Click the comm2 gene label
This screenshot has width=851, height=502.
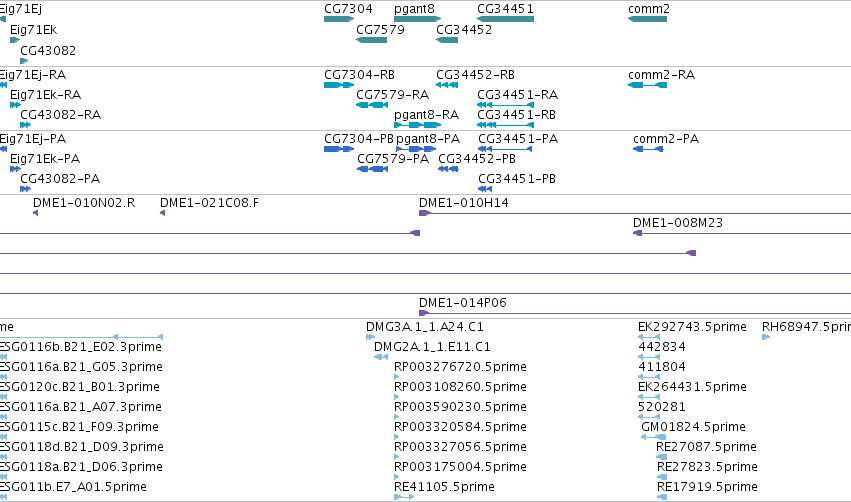[x=649, y=9]
